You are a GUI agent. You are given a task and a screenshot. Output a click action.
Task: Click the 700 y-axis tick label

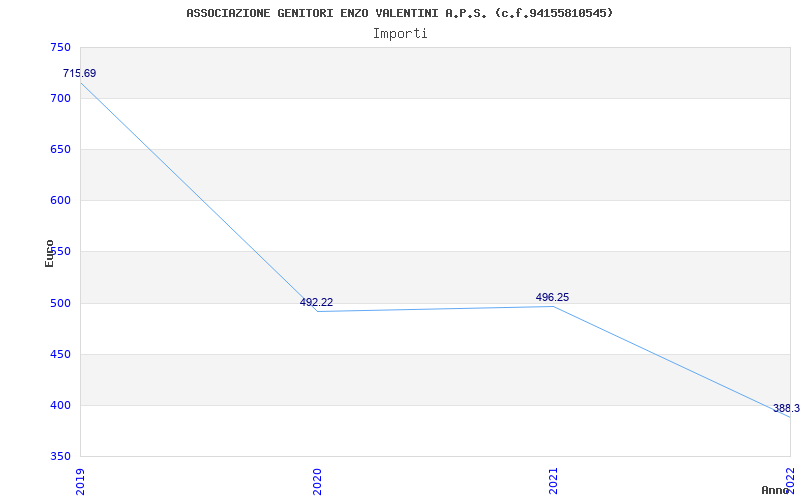coord(60,98)
